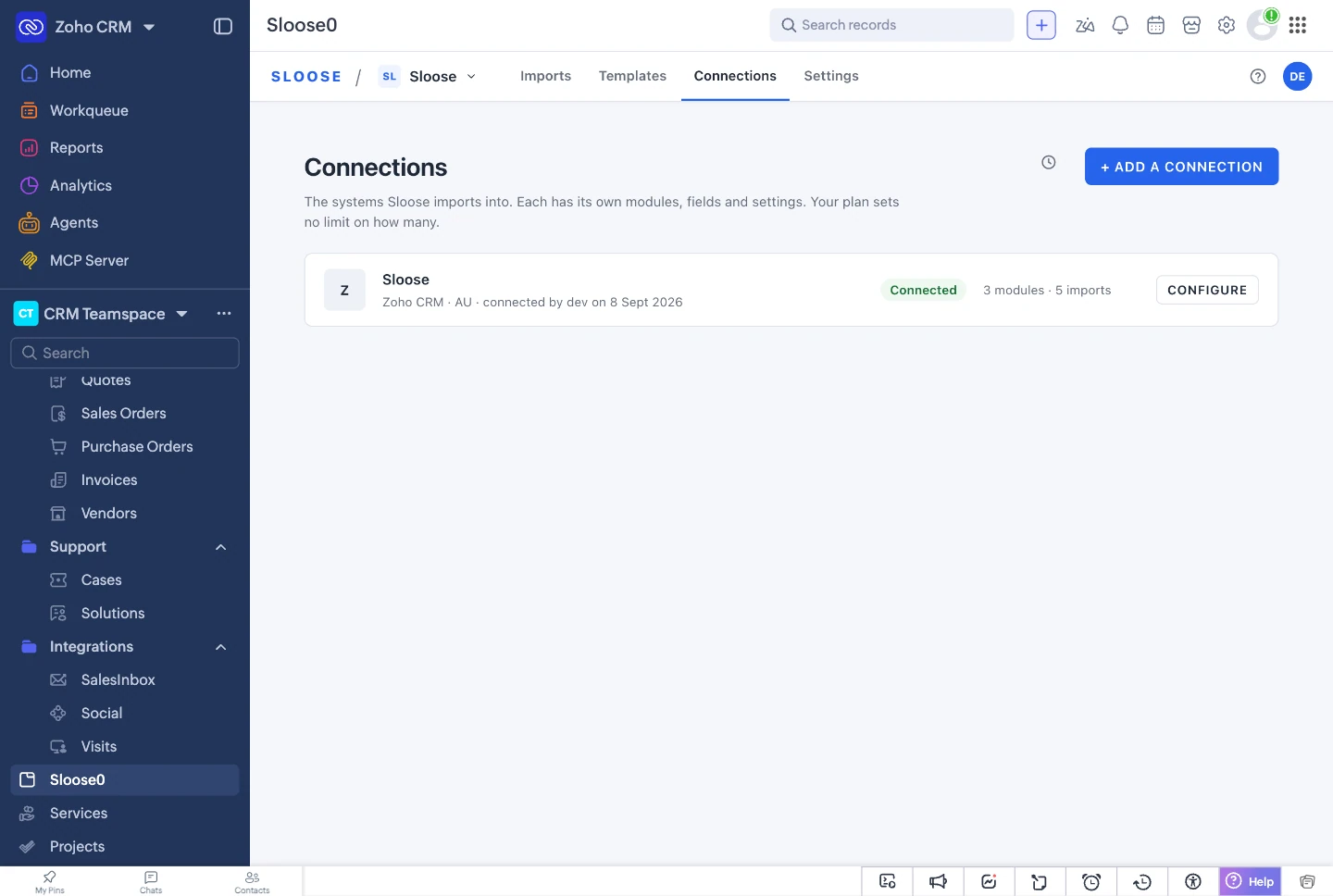
Task: Open the language translation icon
Action: click(1085, 25)
